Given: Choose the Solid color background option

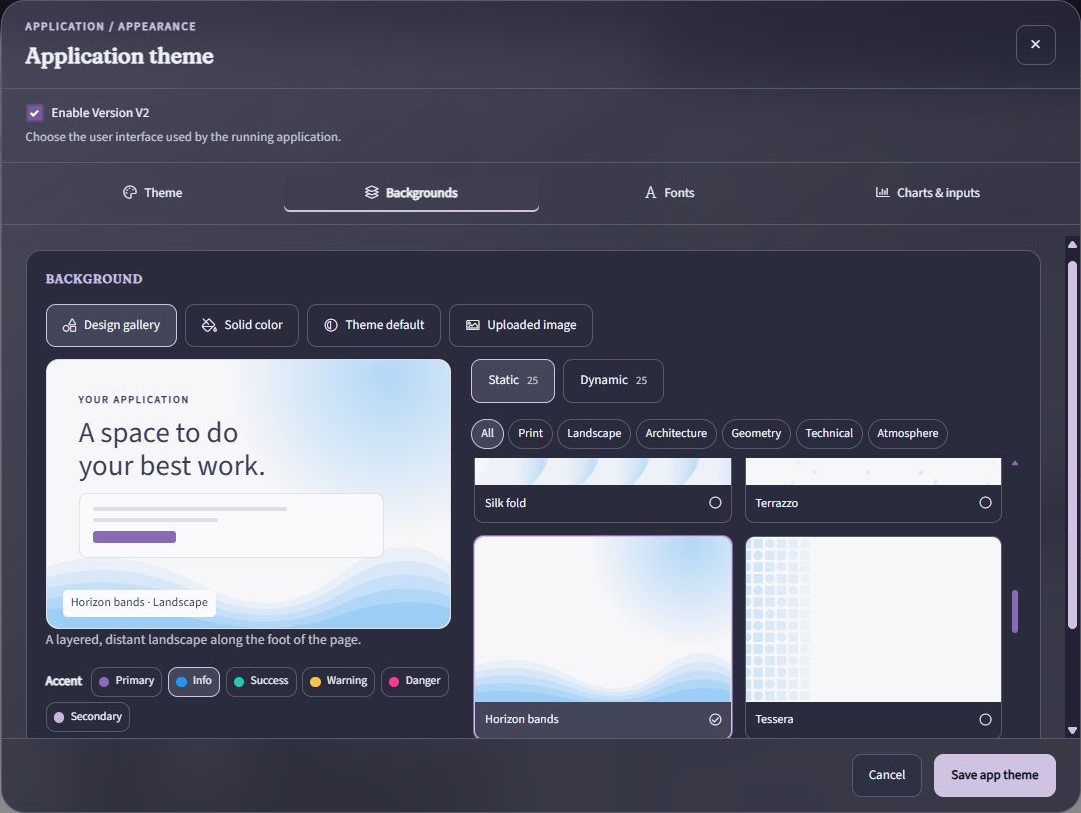Looking at the screenshot, I should click(242, 325).
